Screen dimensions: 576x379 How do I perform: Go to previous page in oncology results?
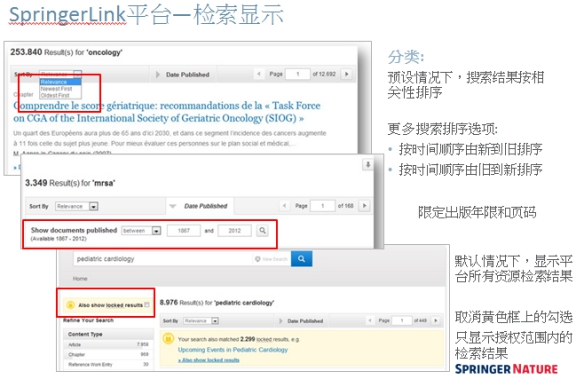(x=259, y=74)
